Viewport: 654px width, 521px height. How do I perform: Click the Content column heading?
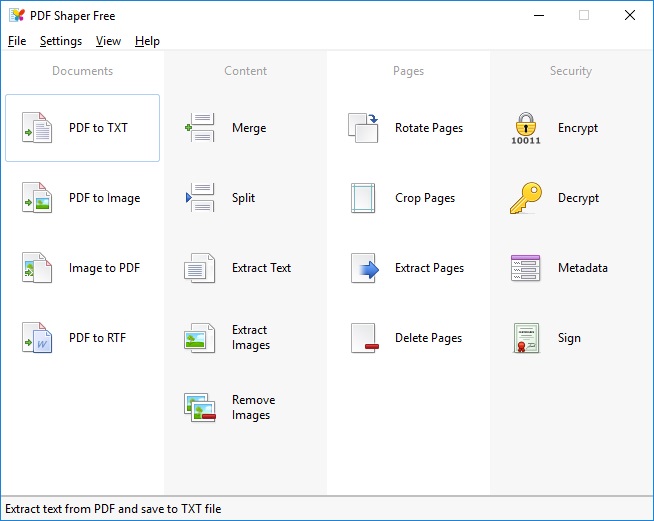(246, 71)
